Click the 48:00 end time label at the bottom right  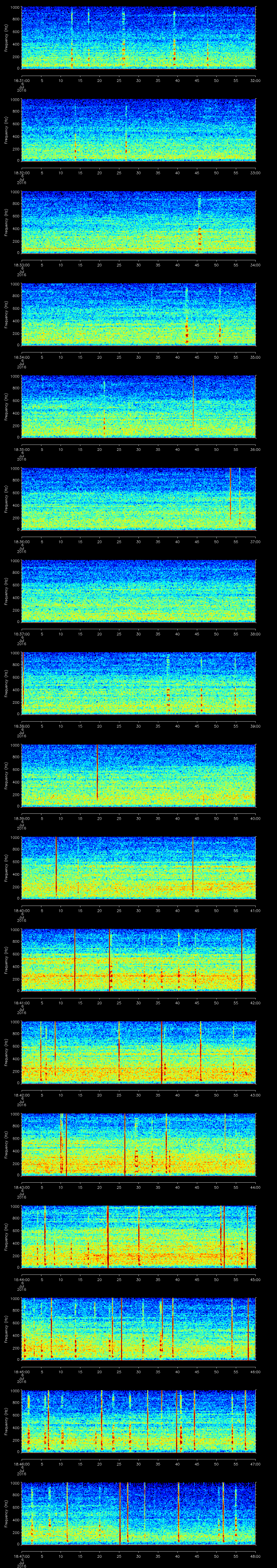(x=255, y=1556)
